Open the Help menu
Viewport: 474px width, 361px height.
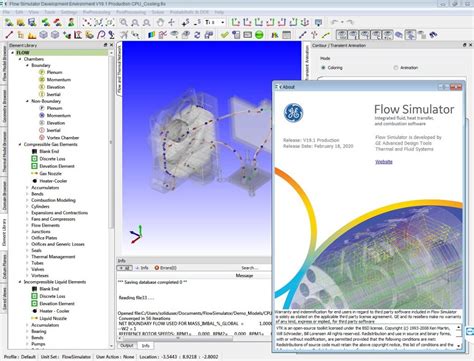(219, 12)
